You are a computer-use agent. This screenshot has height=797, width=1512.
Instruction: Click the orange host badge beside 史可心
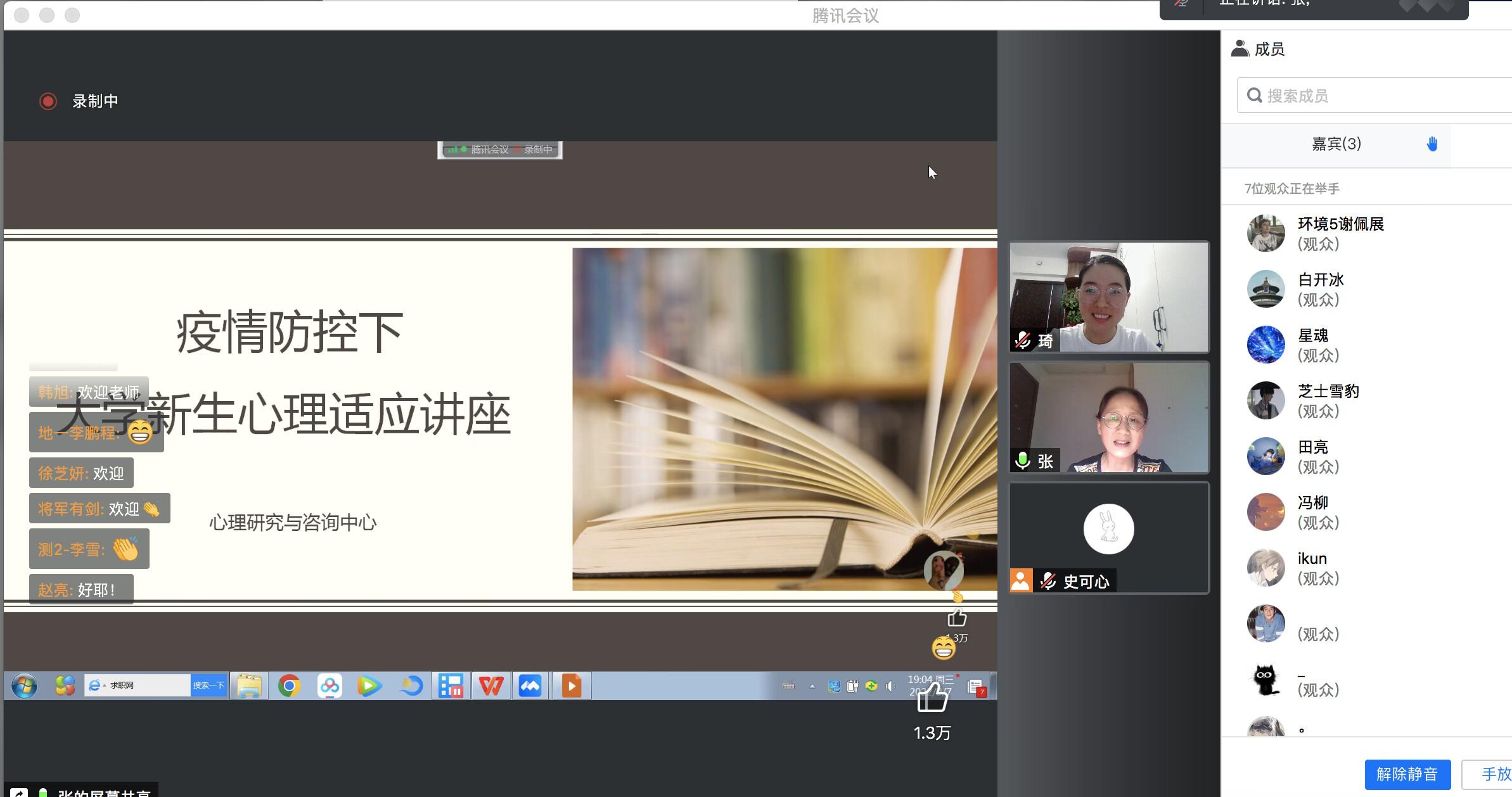pyautogui.click(x=1020, y=581)
